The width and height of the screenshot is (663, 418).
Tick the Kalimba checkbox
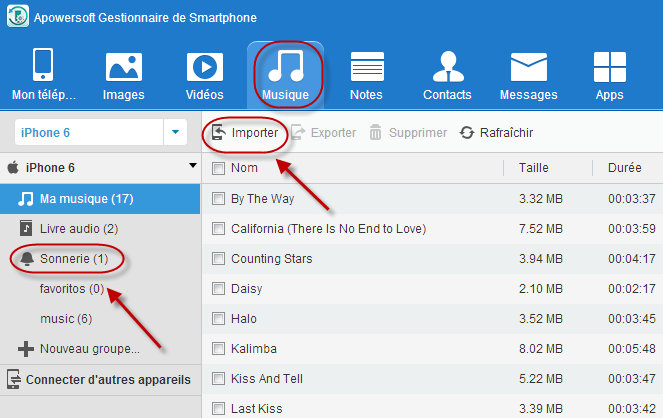click(x=218, y=349)
